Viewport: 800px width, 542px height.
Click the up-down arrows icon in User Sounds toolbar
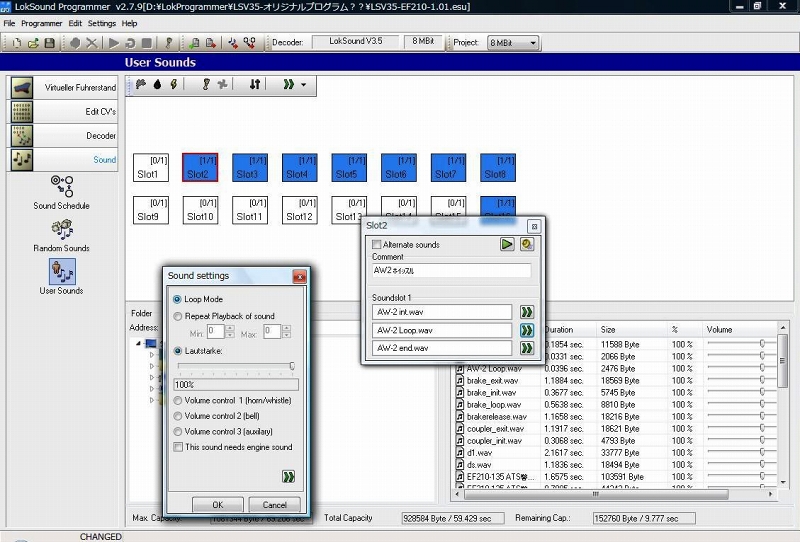coord(255,84)
